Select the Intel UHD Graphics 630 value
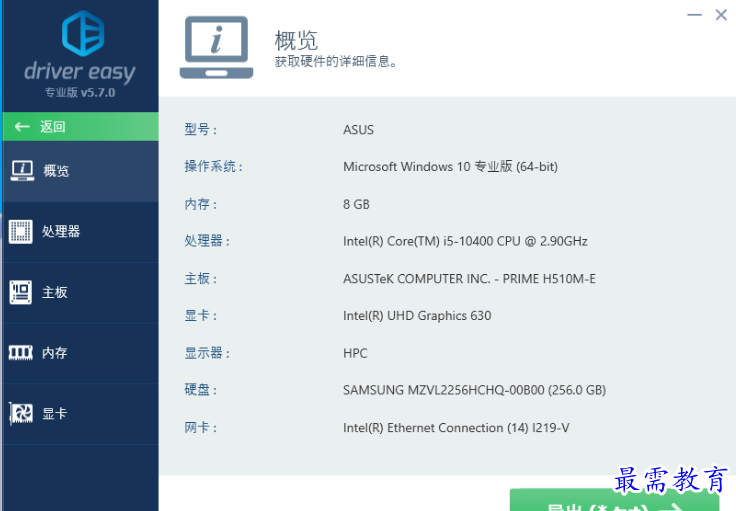Screen dimensions: 736x511 (417, 315)
